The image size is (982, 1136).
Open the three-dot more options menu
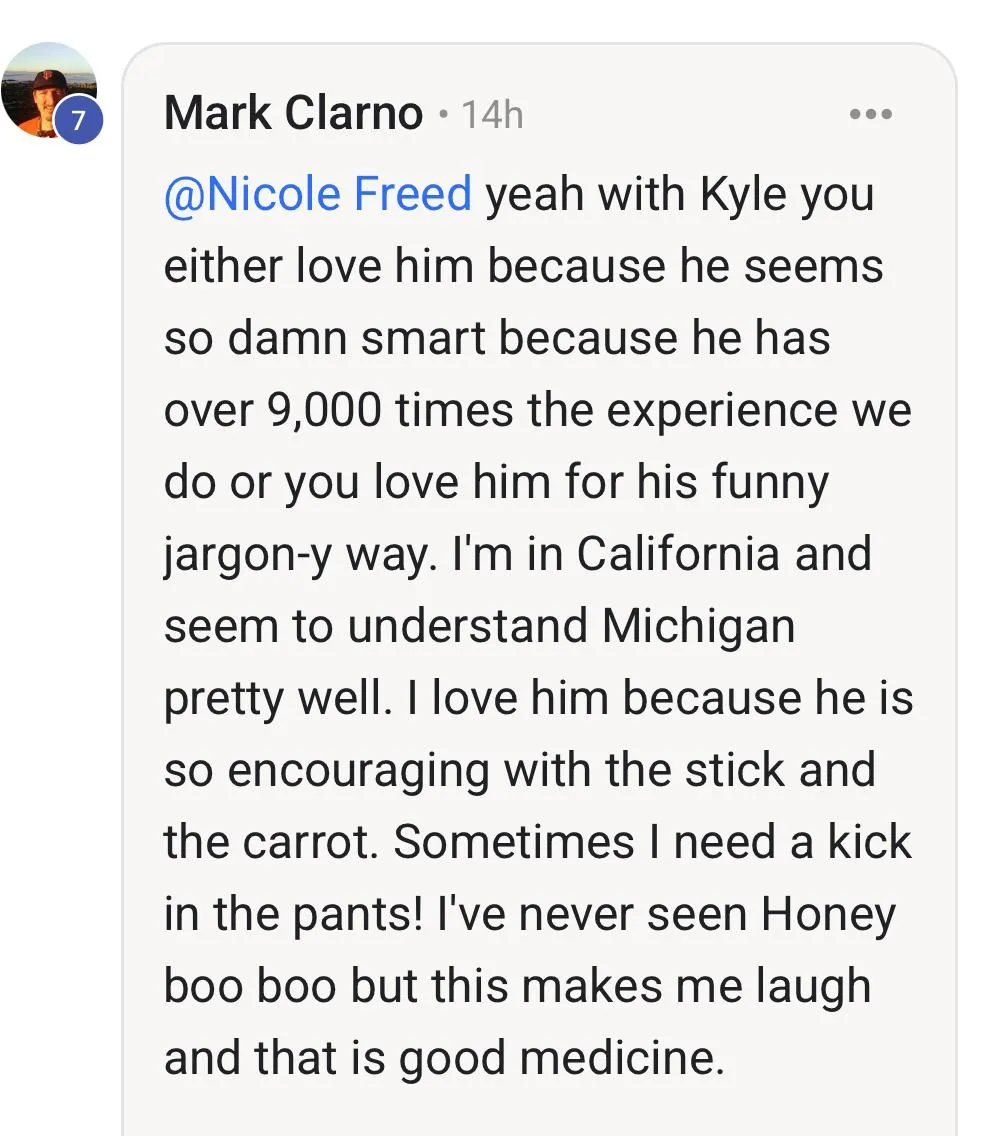[869, 114]
